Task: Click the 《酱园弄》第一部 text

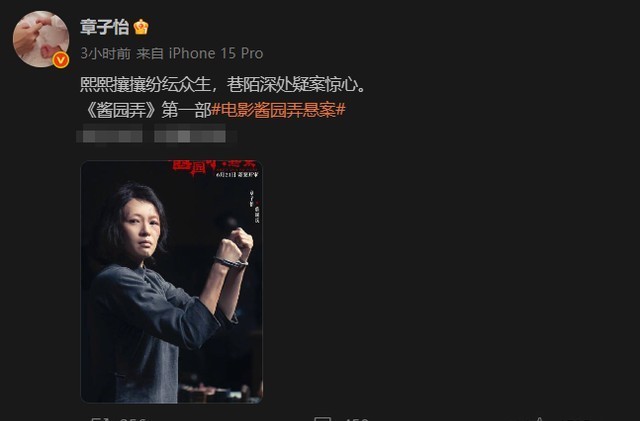Action: click(148, 110)
